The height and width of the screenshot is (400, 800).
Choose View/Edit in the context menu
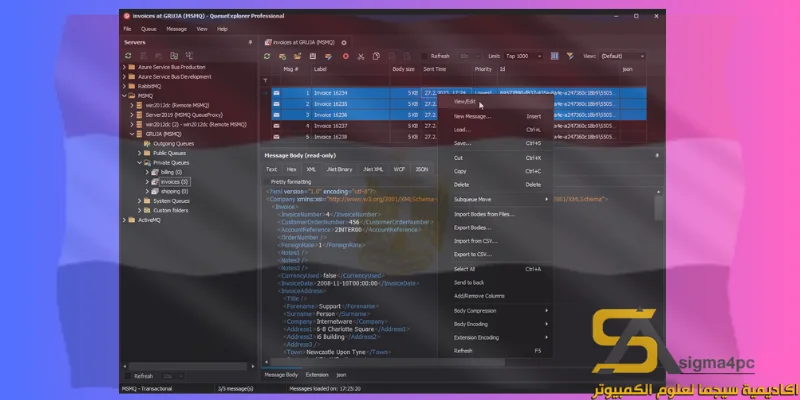point(495,102)
